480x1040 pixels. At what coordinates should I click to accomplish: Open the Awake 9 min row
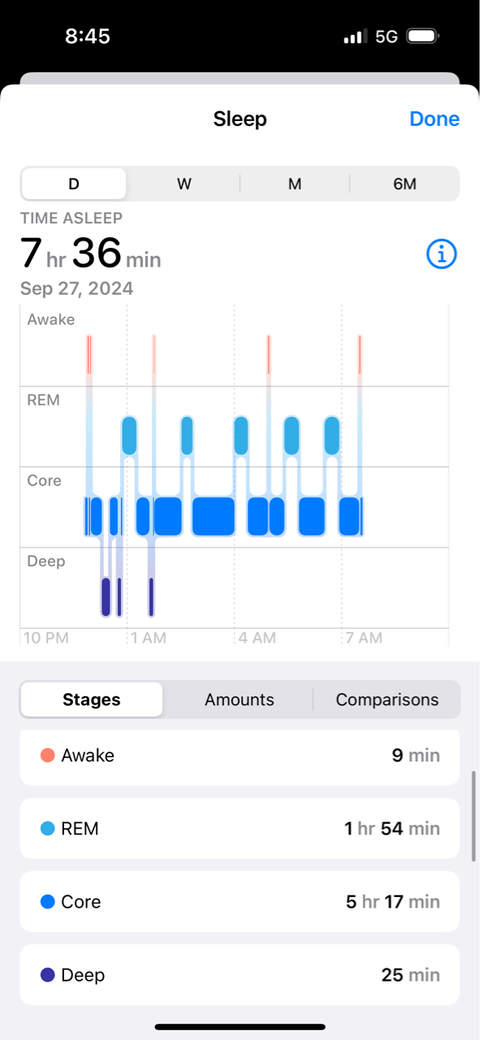239,756
